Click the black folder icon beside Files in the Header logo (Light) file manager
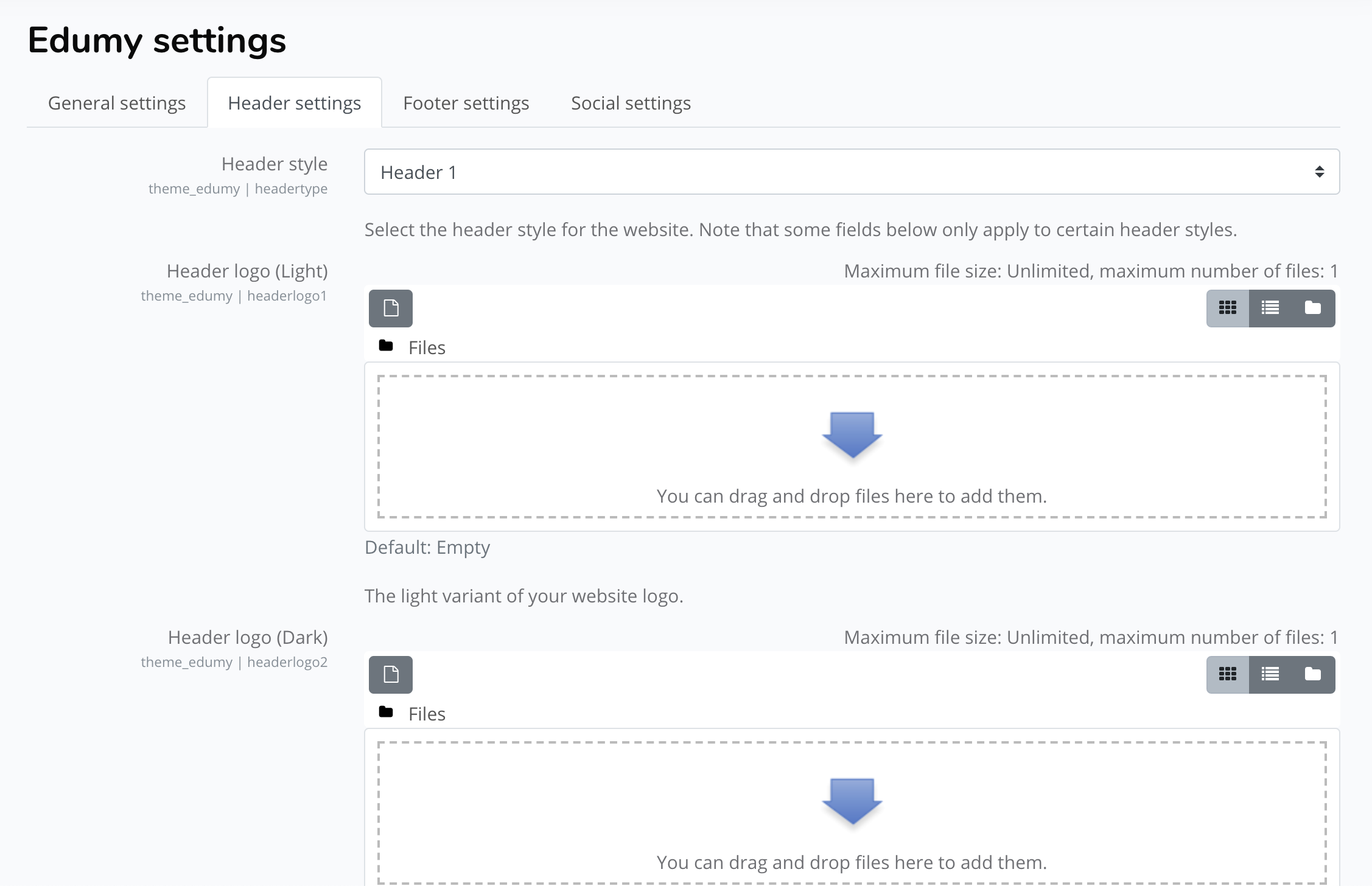This screenshot has width=1372, height=886. point(386,346)
